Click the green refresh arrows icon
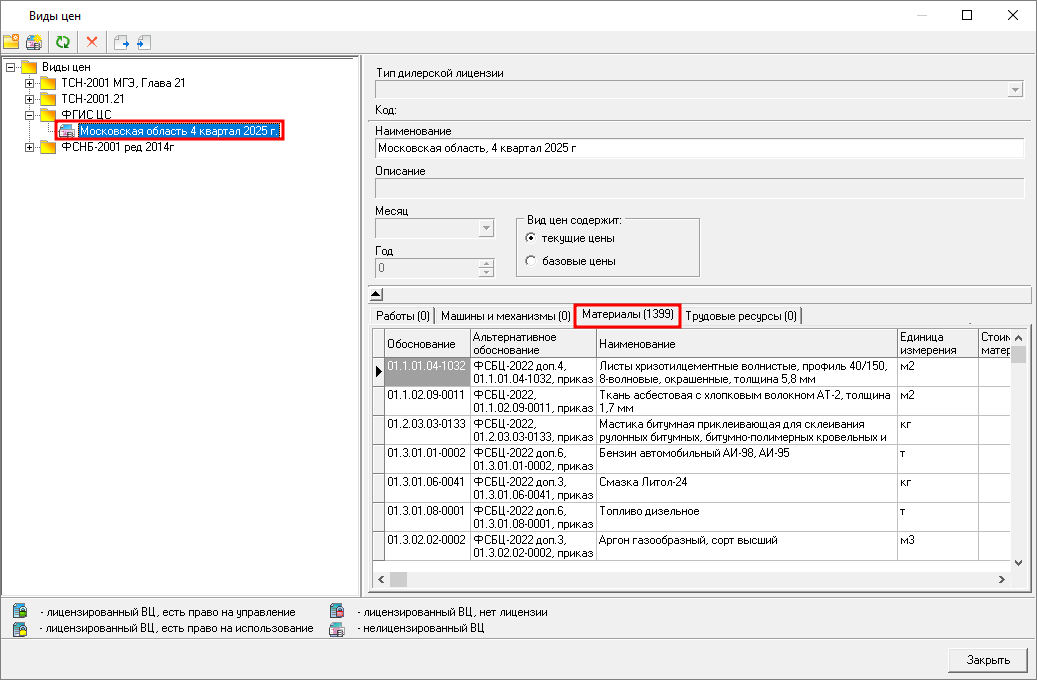The image size is (1037, 680). tap(63, 42)
